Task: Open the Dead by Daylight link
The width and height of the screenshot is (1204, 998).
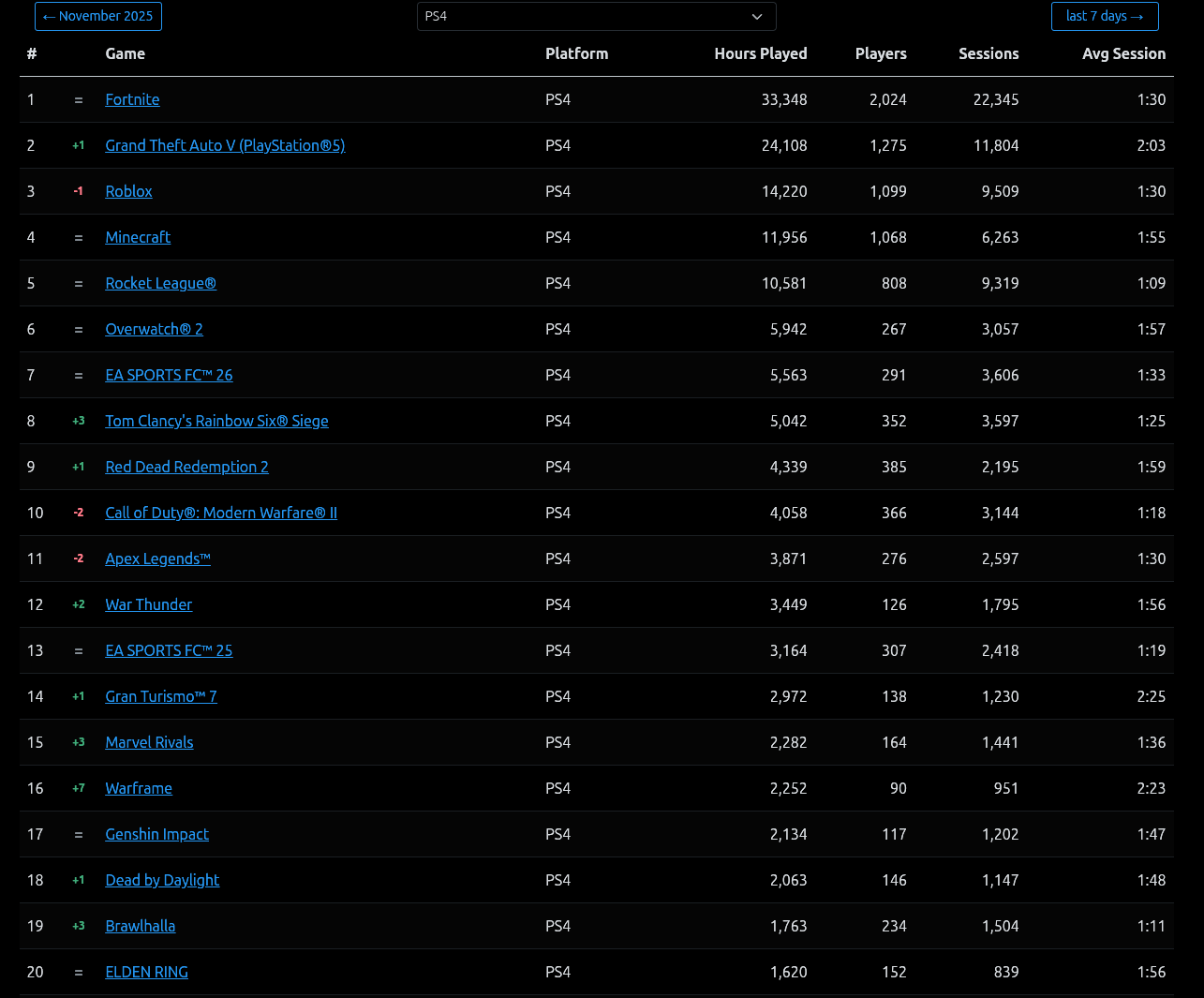Action: pos(162,880)
